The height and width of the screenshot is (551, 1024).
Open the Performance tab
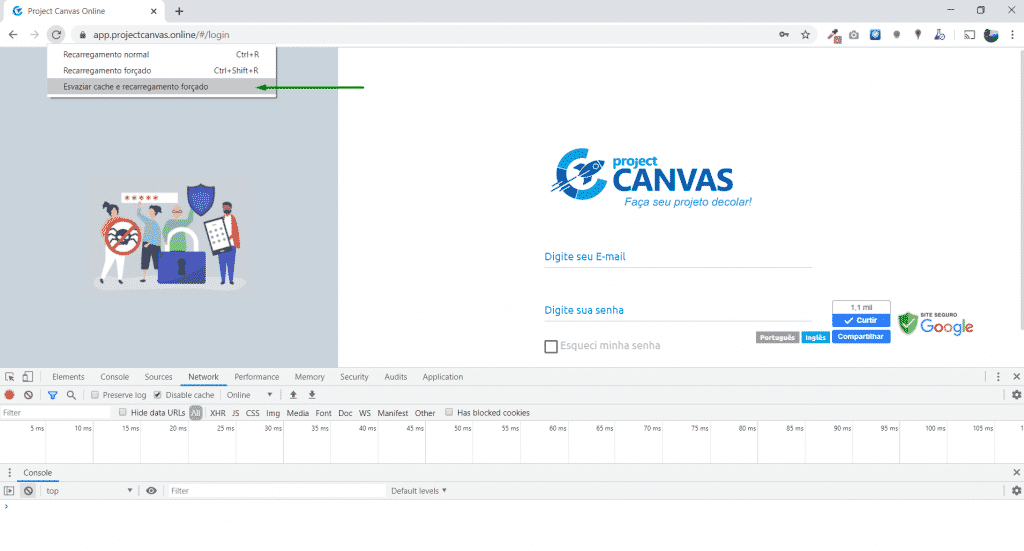coord(257,377)
